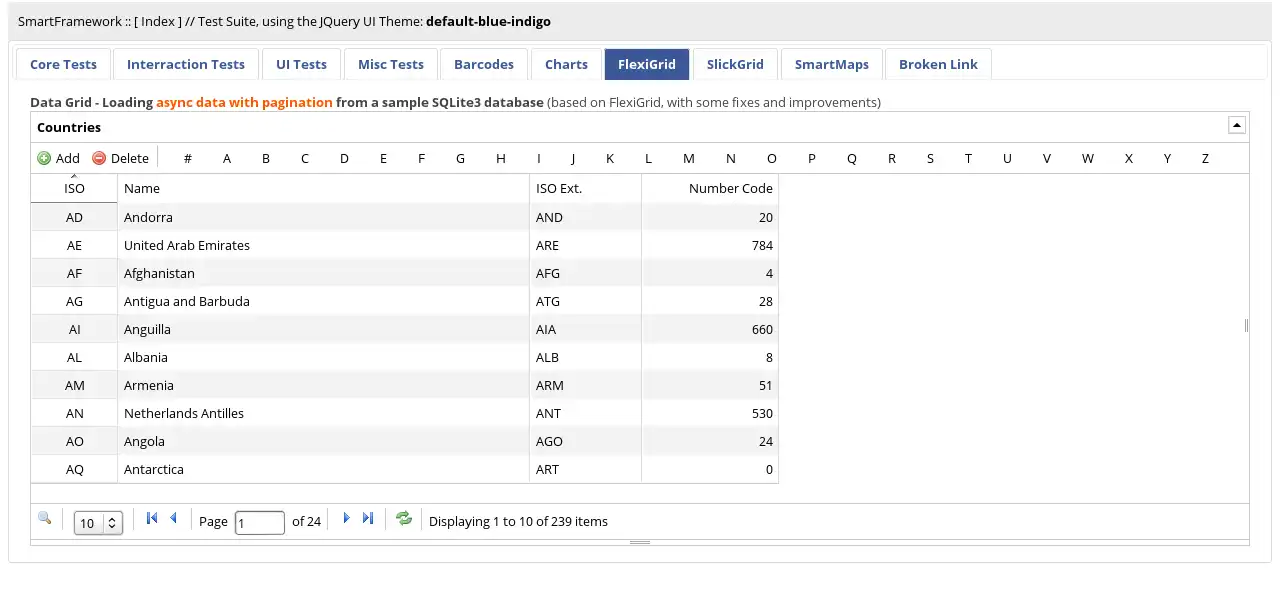Open the Charts tab
Screen dimensions: 1280x600
pyautogui.click(x=566, y=64)
